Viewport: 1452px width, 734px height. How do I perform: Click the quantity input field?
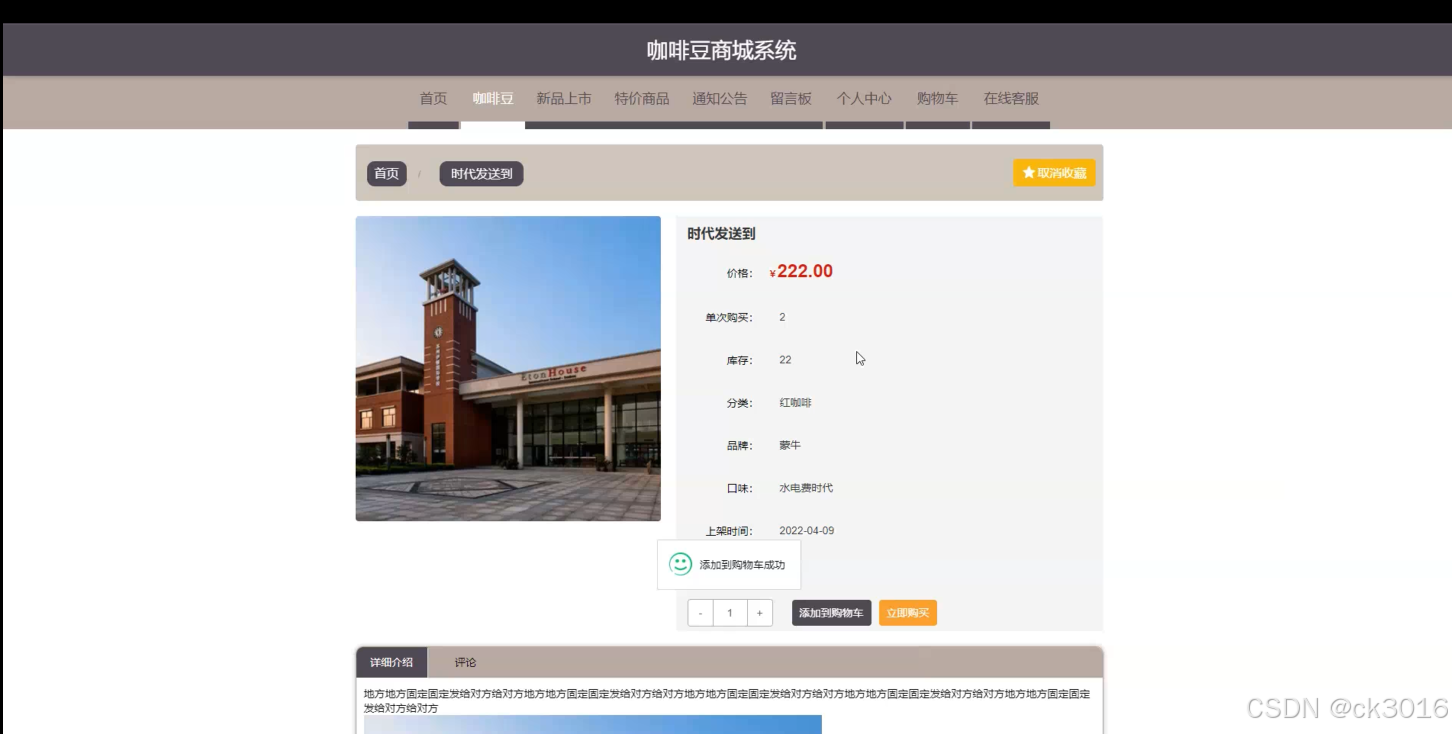point(730,613)
